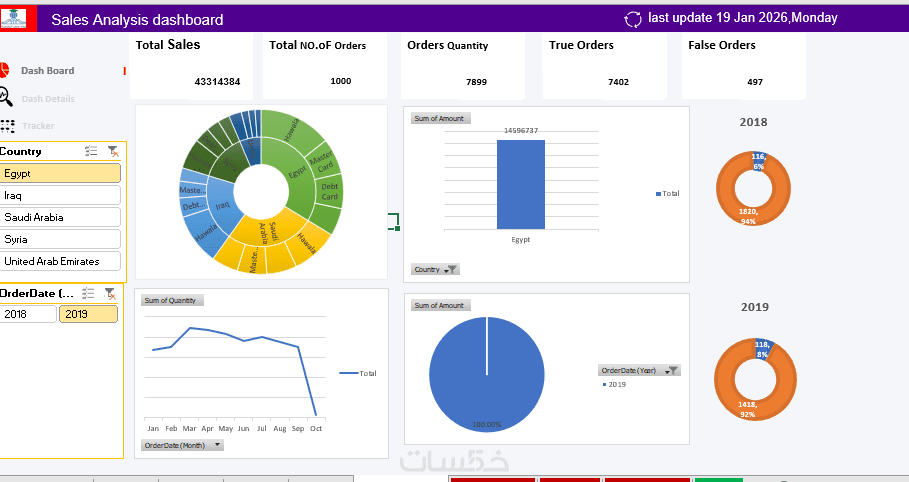Toggle multi-select on the OrderDate slicer
Screen dimensions: 909x482
[88, 293]
